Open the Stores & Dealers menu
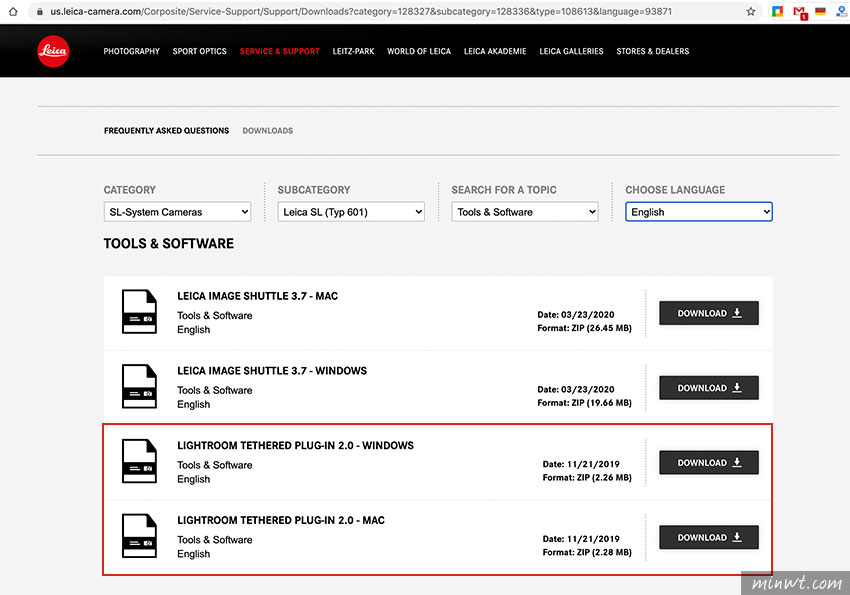This screenshot has width=850, height=595. point(653,51)
